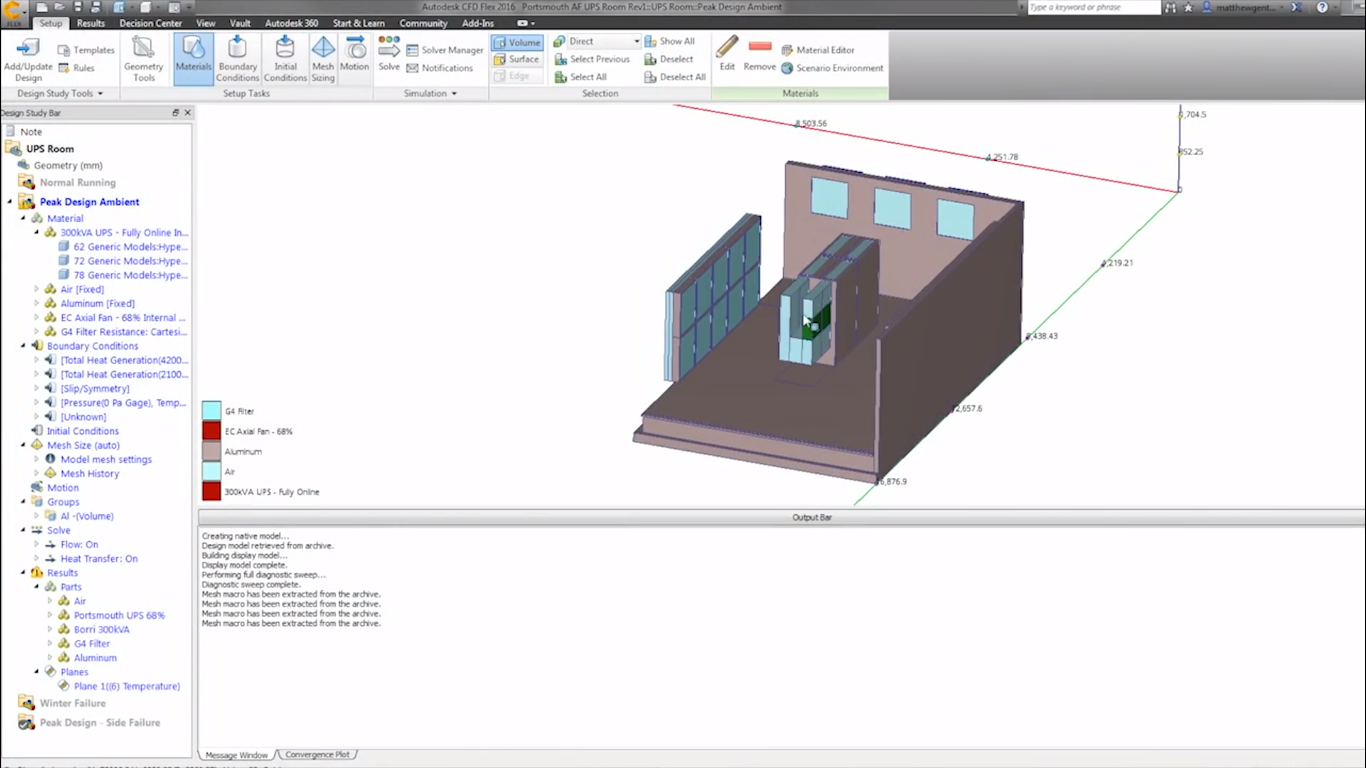Select Initial Conditions tree item
1366x768 pixels.
82,431
